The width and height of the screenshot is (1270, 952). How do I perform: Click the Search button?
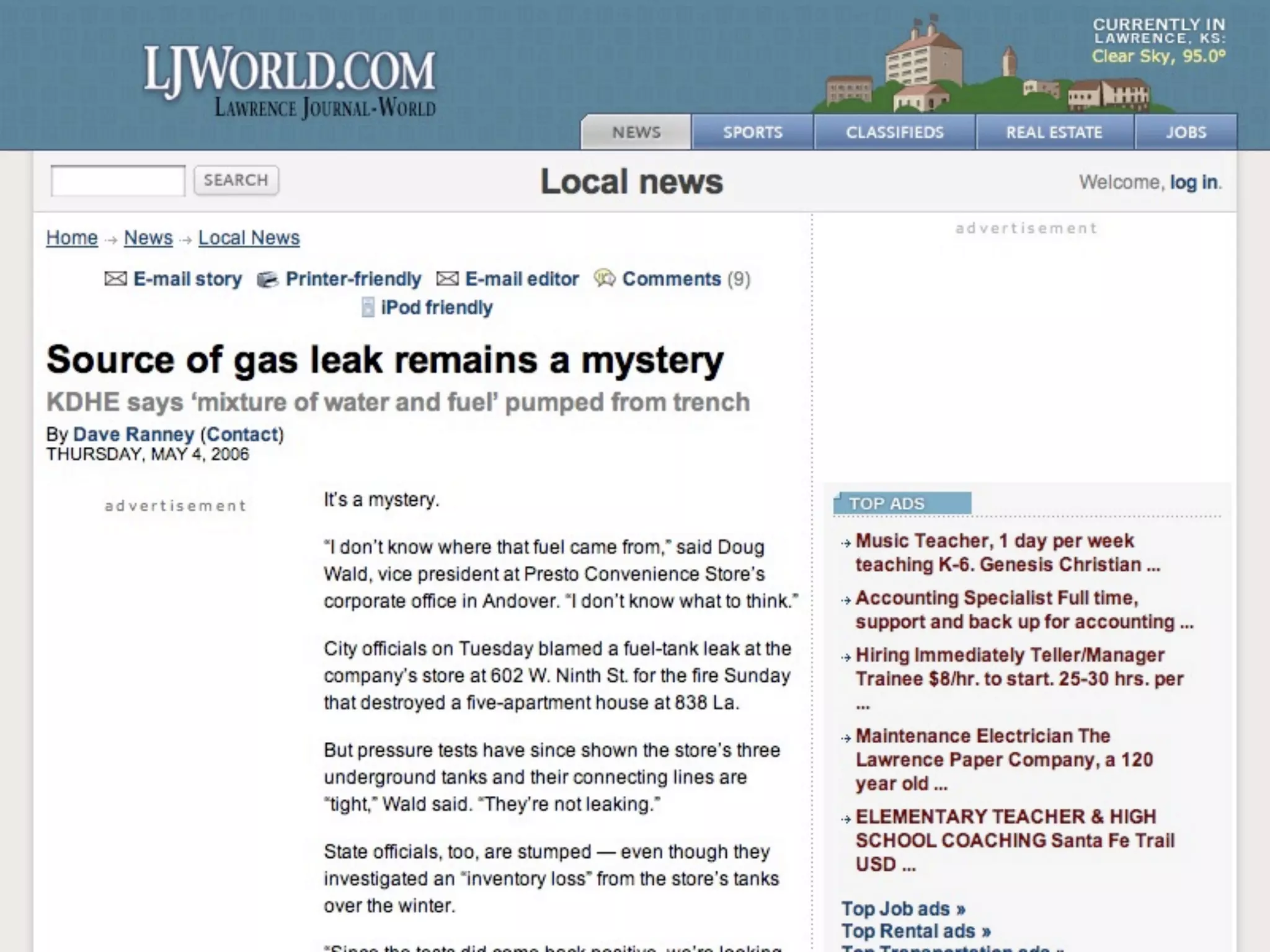coord(236,180)
